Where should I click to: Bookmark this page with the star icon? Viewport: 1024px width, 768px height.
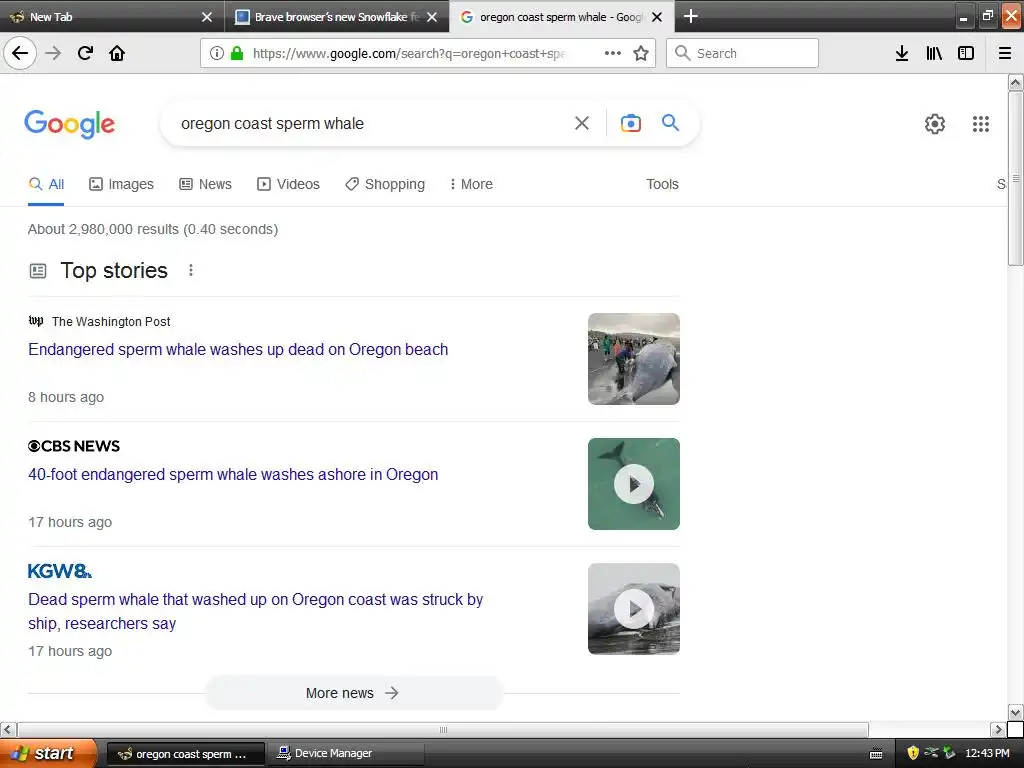(x=641, y=53)
